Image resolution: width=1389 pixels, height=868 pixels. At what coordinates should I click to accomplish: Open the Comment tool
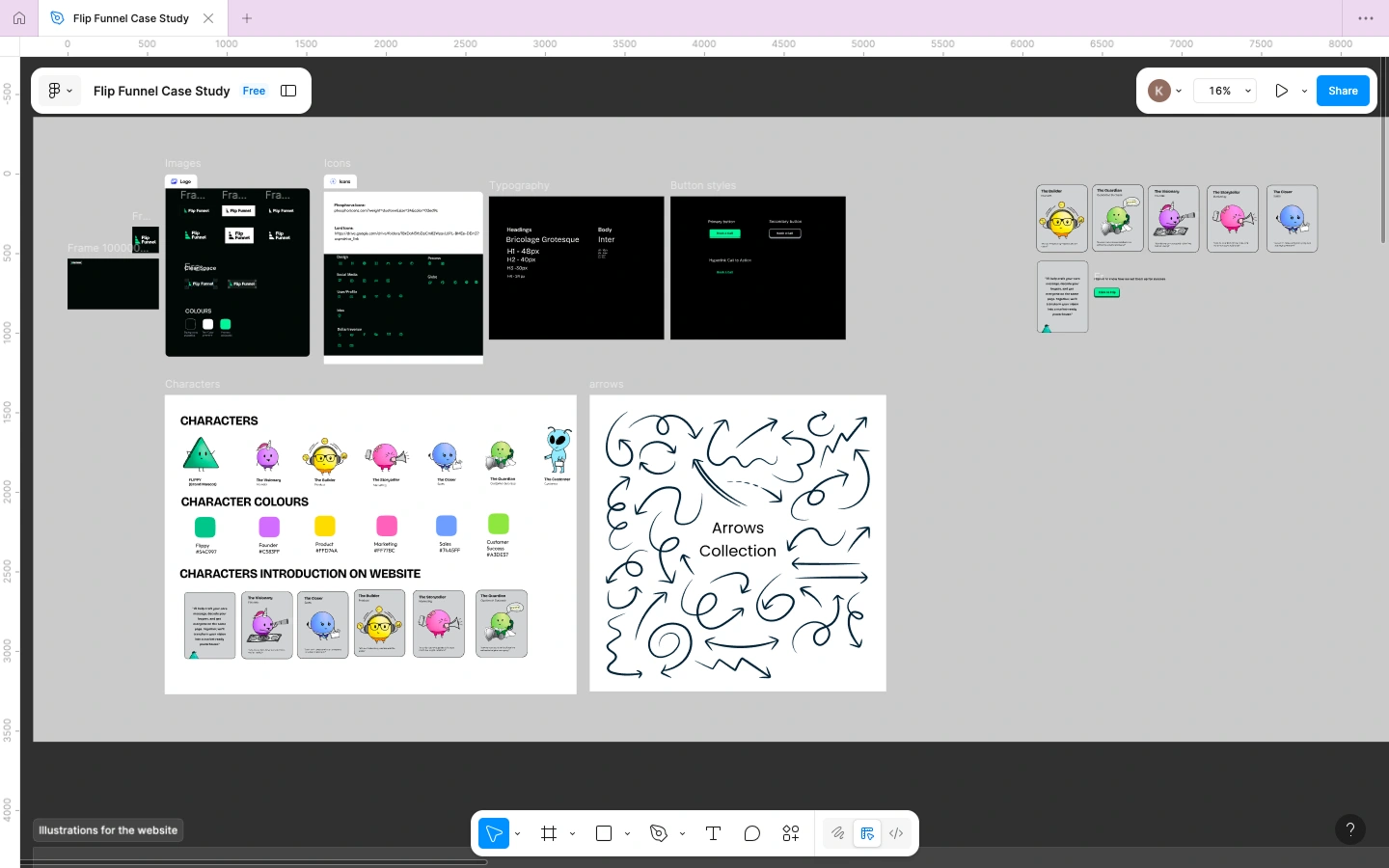tap(752, 833)
